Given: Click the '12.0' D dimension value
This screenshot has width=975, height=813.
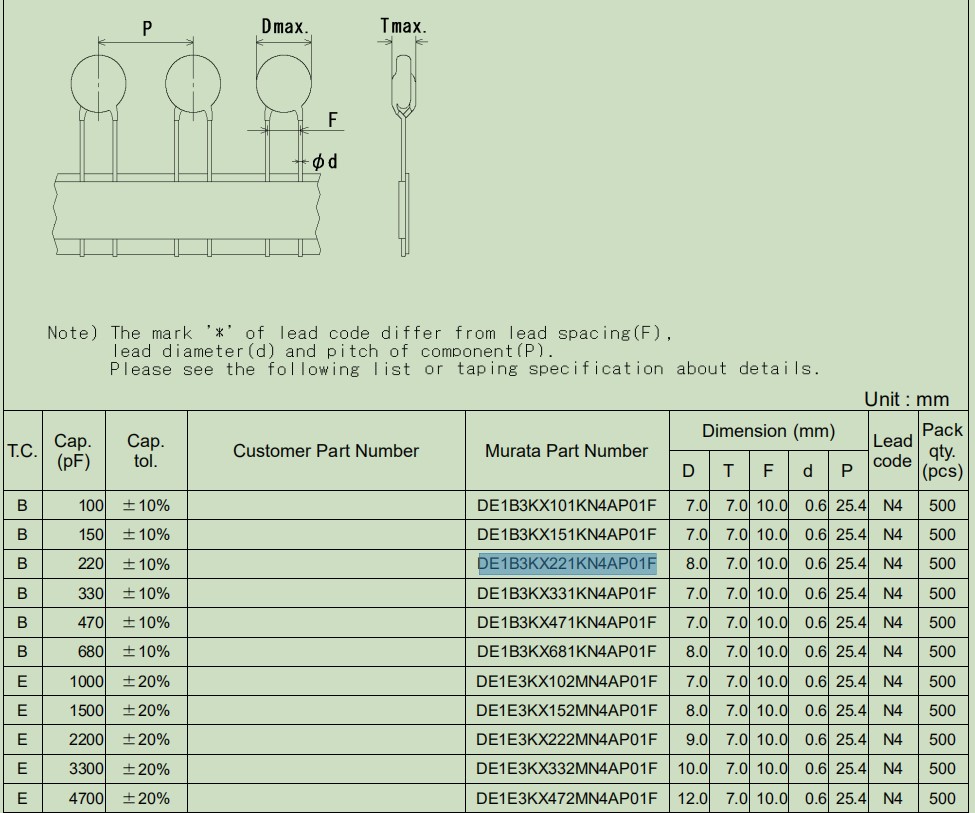Looking at the screenshot, I should (693, 798).
